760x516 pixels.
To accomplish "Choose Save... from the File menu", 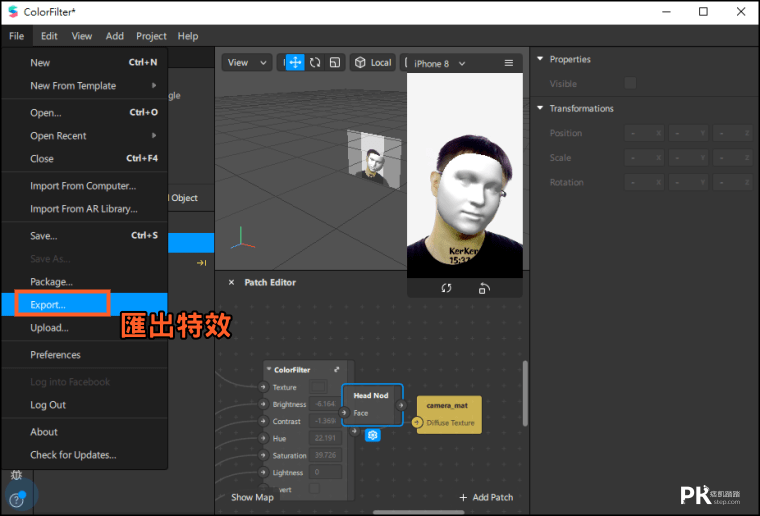I will tap(85, 236).
